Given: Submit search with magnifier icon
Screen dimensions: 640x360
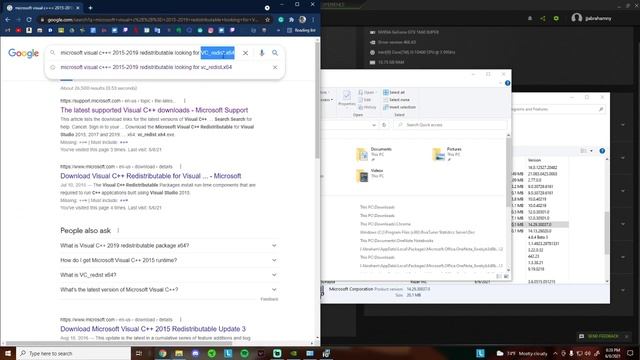Looking at the screenshot, I should (275, 53).
